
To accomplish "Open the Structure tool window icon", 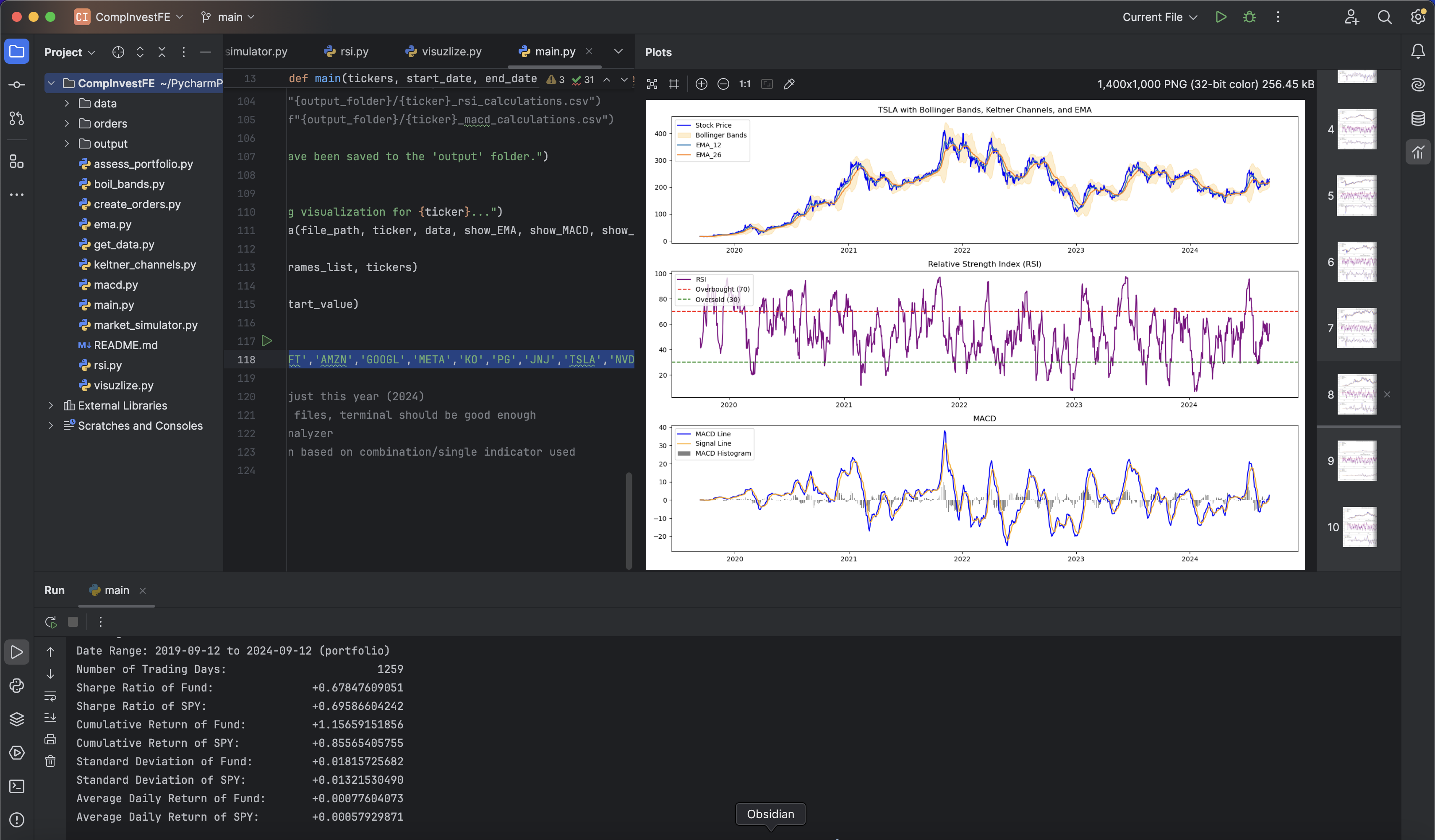I will 16,162.
